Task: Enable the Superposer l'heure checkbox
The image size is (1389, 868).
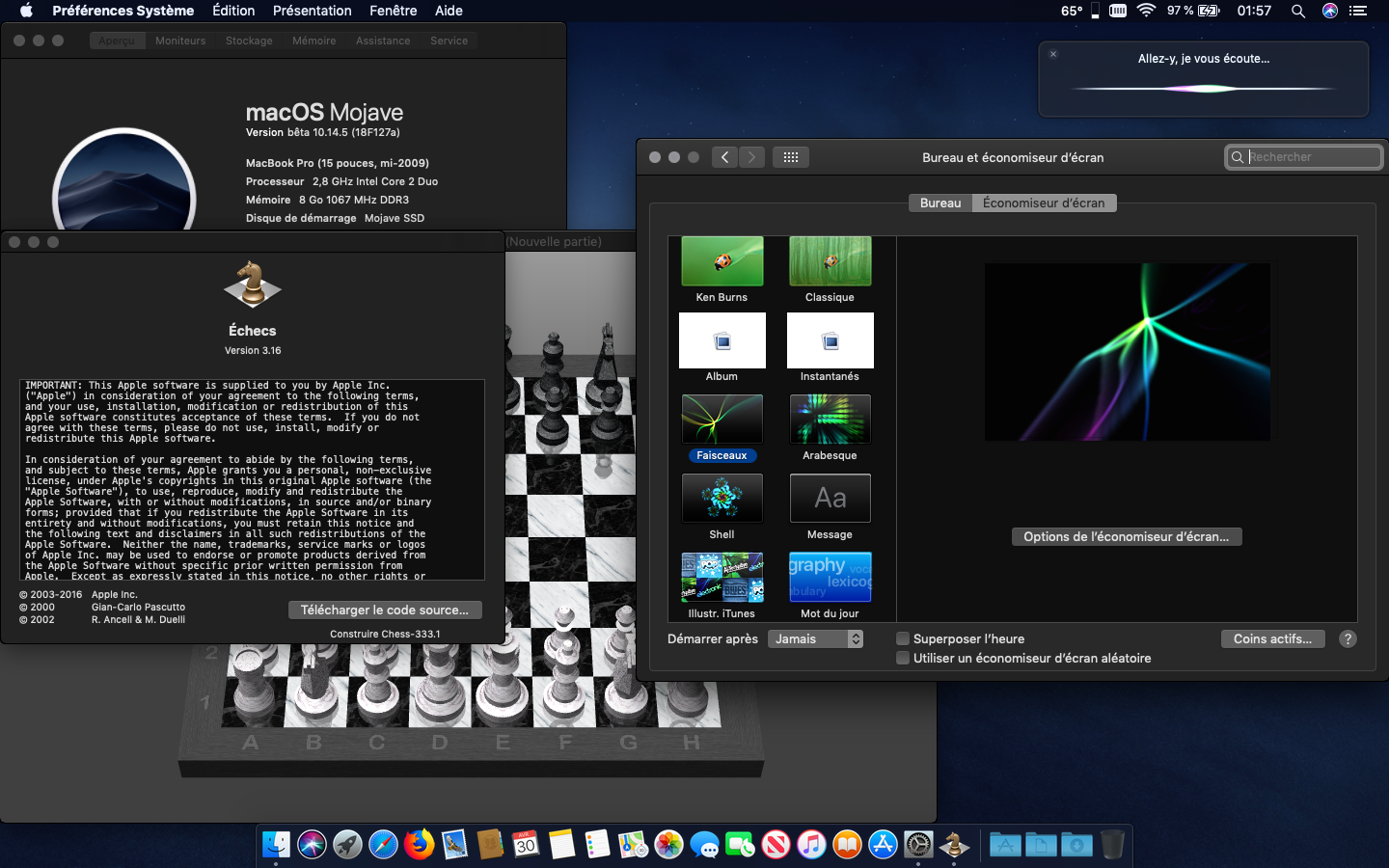Action: [903, 638]
